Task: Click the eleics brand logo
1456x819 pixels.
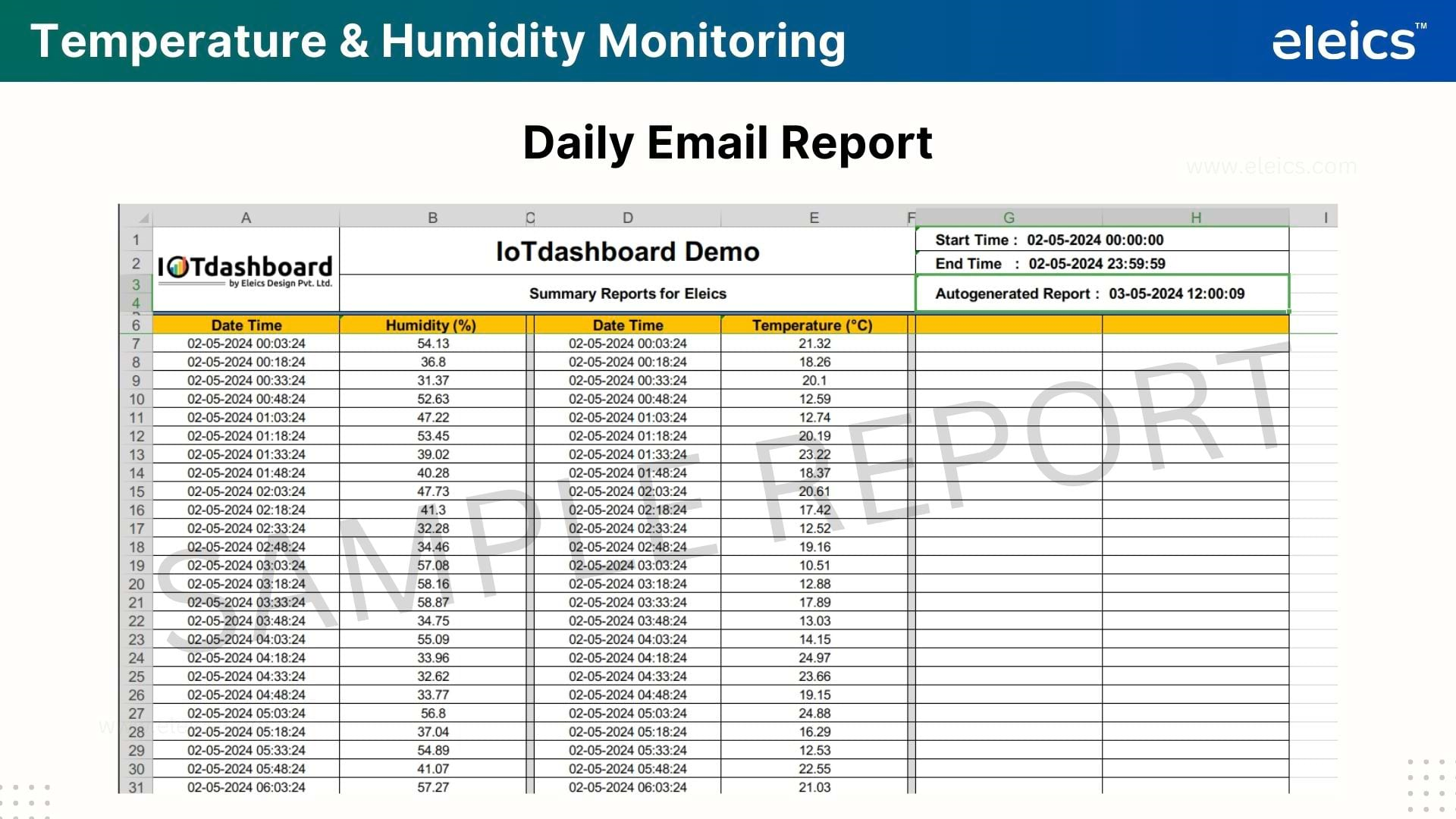Action: pos(1348,41)
